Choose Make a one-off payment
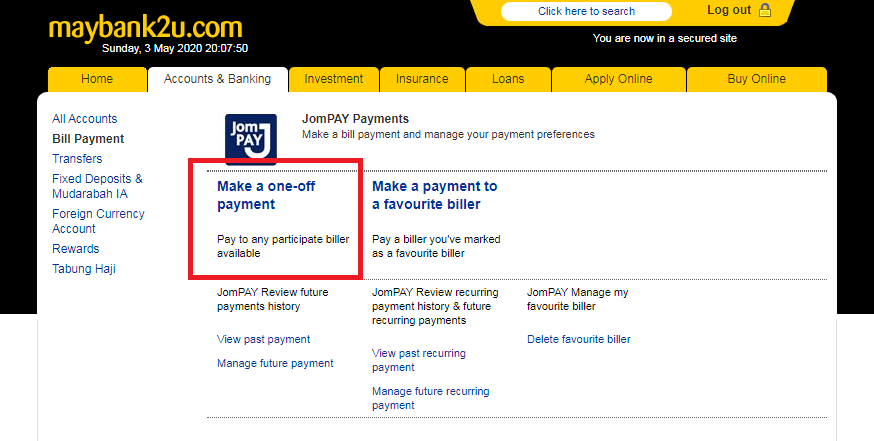Screen dimensions: 874x441 point(266,195)
